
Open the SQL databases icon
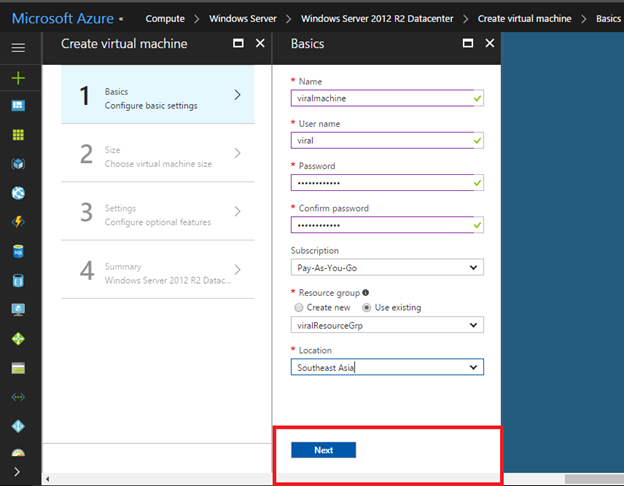[19, 251]
